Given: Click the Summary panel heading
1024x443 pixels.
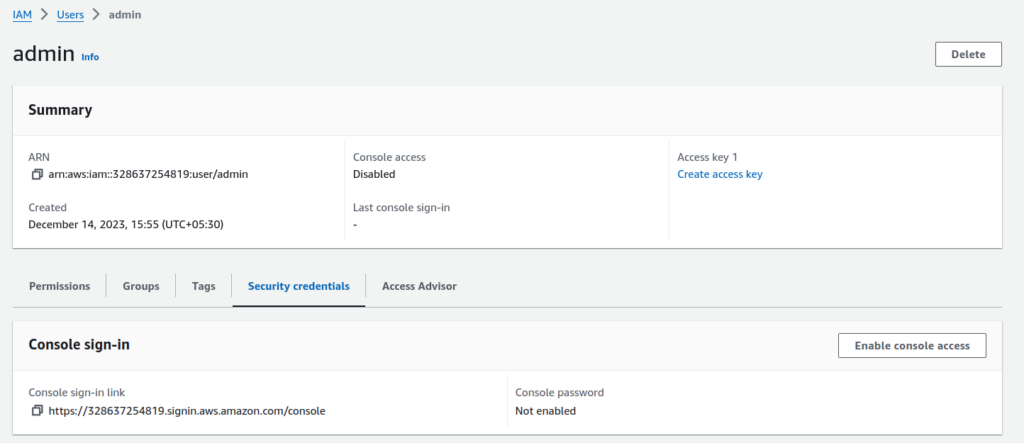Looking at the screenshot, I should coord(60,110).
